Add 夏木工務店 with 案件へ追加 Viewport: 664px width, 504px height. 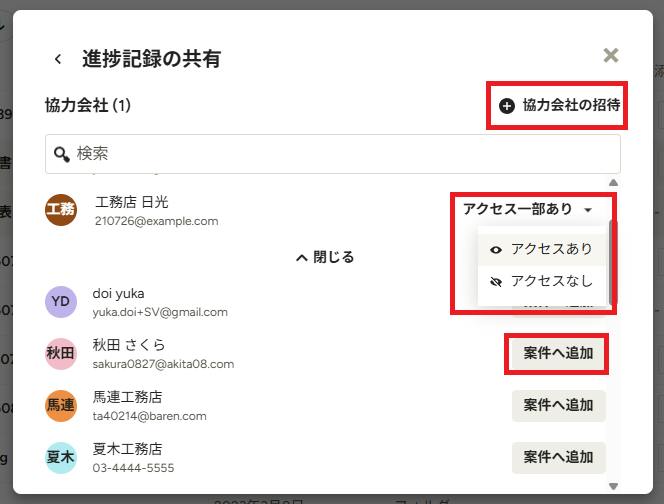(x=558, y=457)
